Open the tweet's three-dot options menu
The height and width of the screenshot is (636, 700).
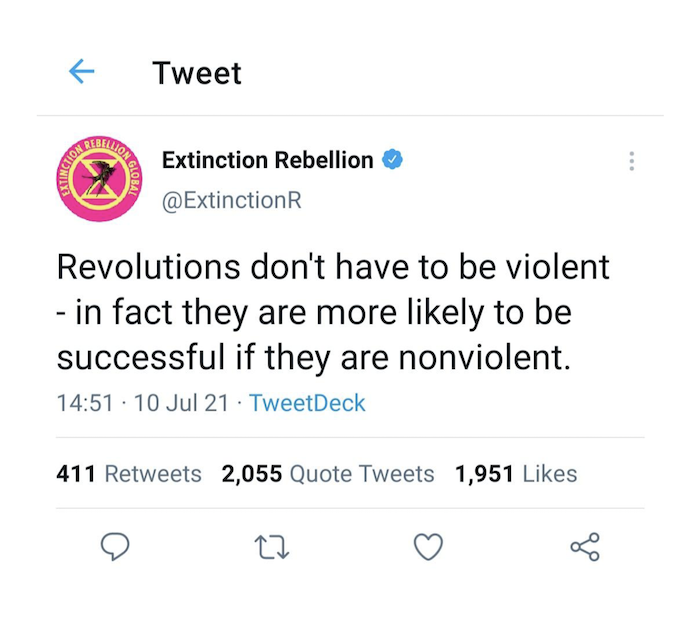click(x=631, y=161)
